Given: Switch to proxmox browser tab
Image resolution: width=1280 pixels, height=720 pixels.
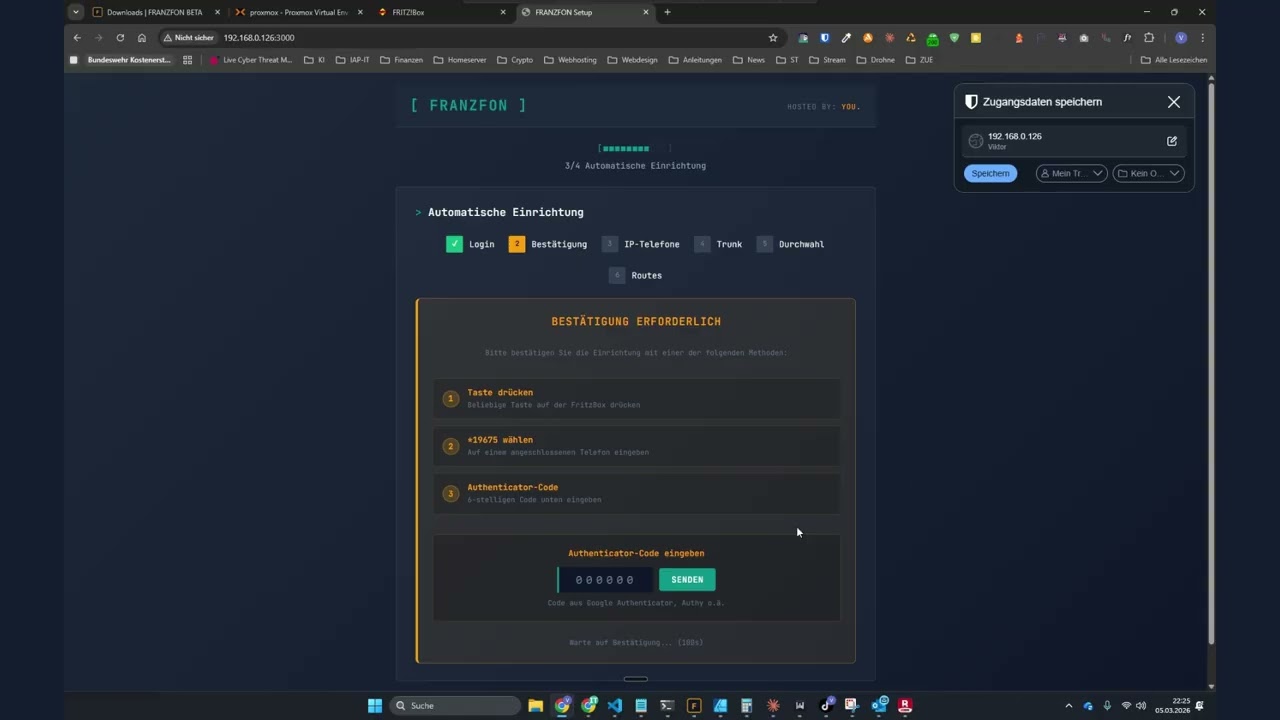Looking at the screenshot, I should click(296, 12).
